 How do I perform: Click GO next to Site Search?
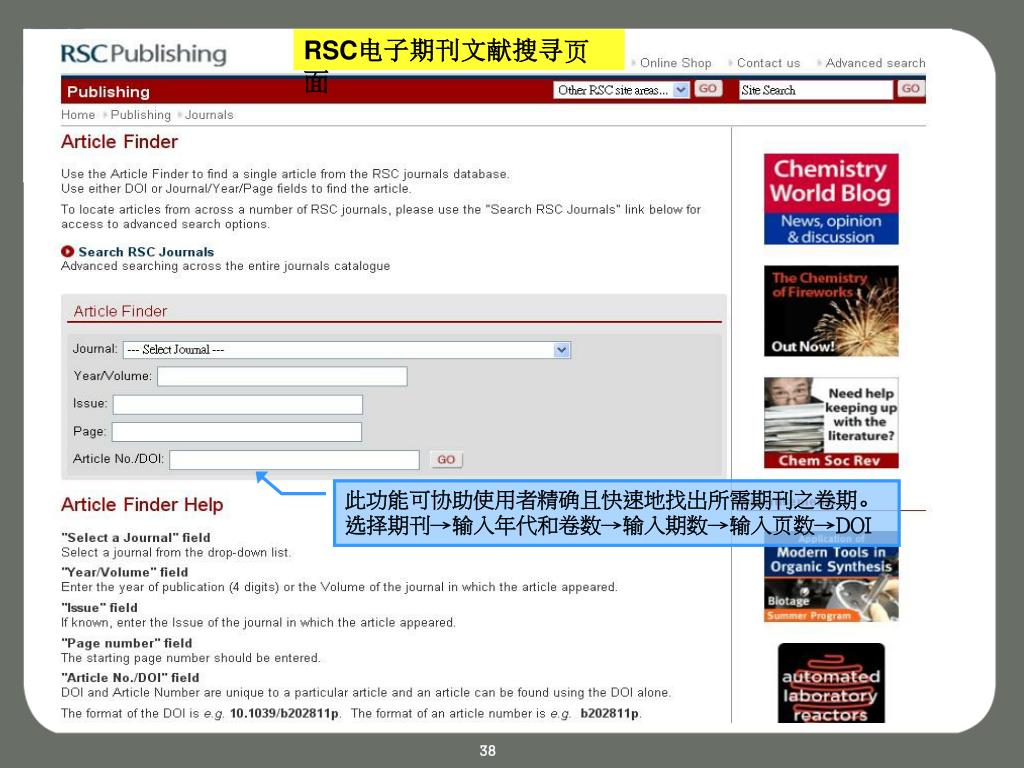[911, 89]
